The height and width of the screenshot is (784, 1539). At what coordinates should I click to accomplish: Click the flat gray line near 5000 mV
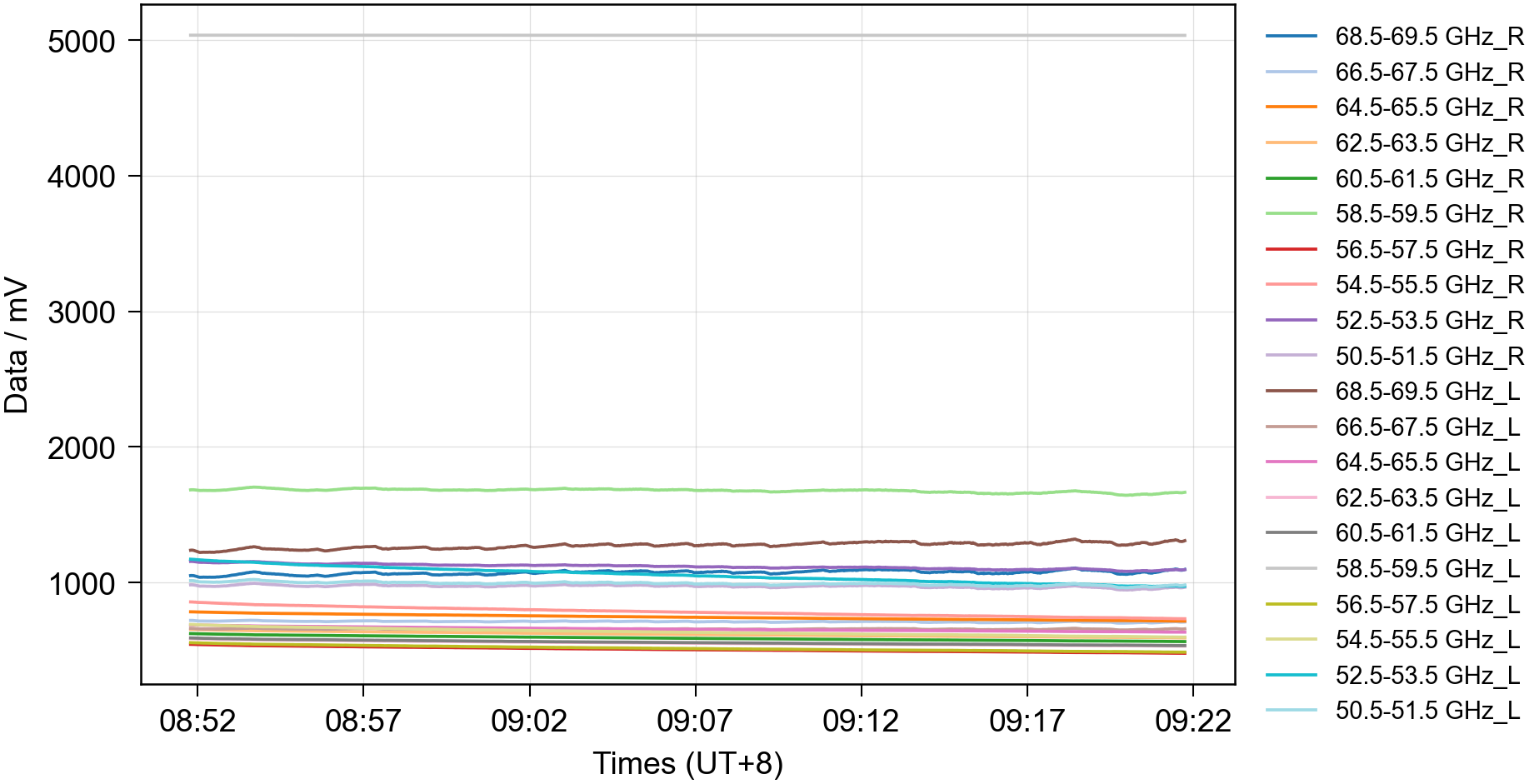pos(687,35)
